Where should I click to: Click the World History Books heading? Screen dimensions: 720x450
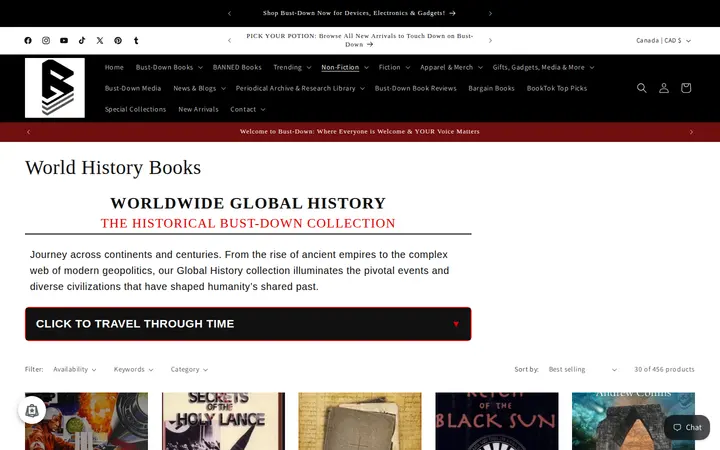point(113,168)
